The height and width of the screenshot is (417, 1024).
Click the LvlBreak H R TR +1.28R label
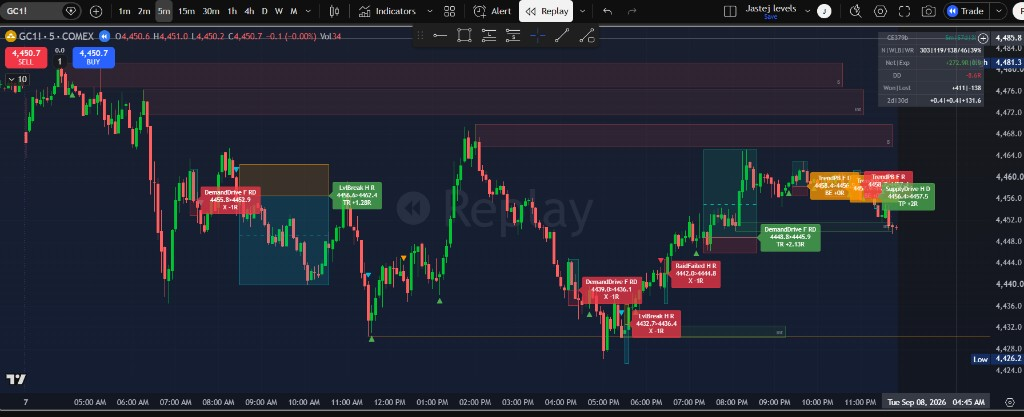(x=357, y=194)
